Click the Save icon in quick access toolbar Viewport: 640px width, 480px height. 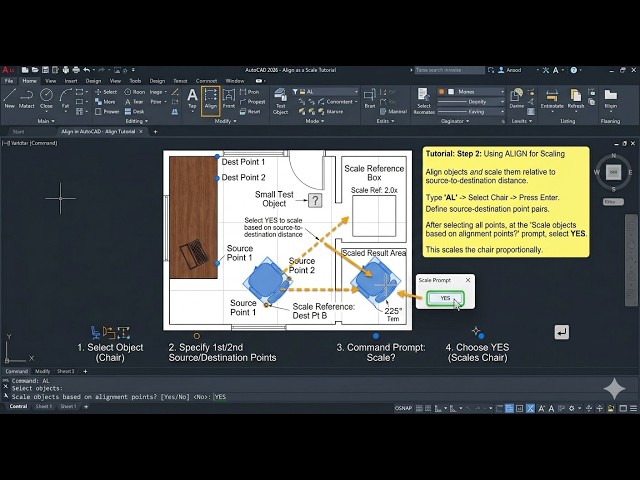(45, 70)
